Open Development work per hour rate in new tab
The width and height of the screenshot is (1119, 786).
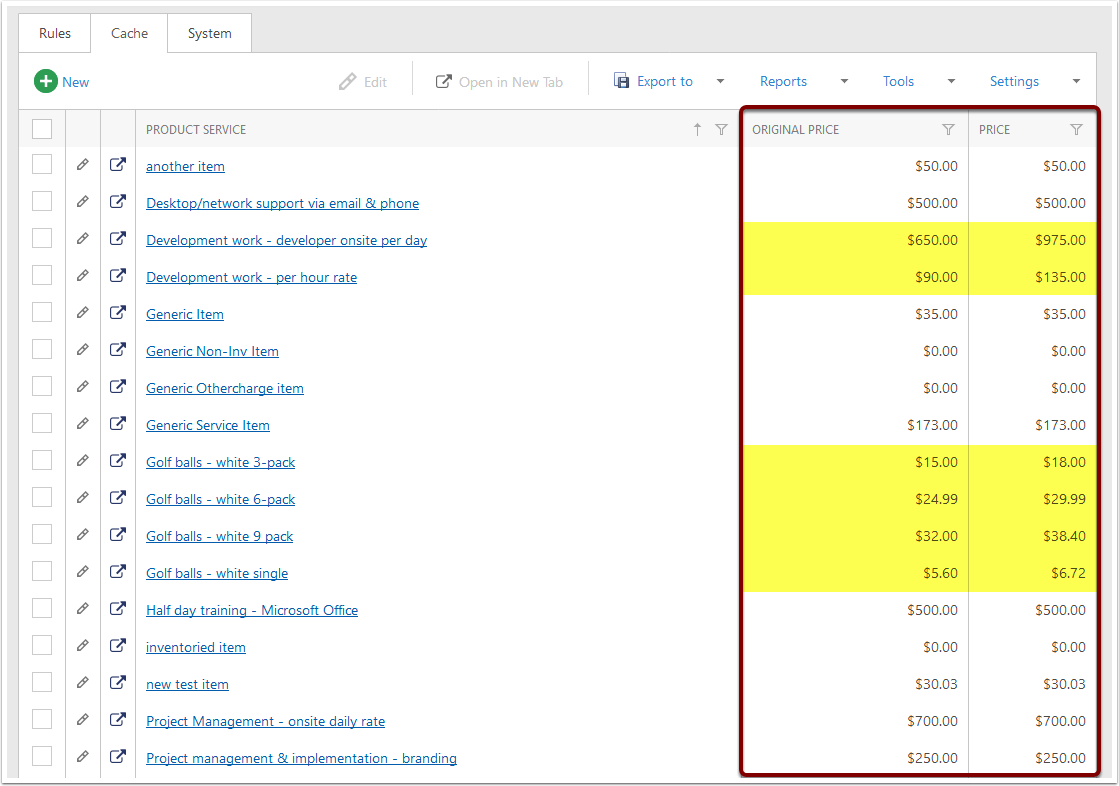(118, 276)
